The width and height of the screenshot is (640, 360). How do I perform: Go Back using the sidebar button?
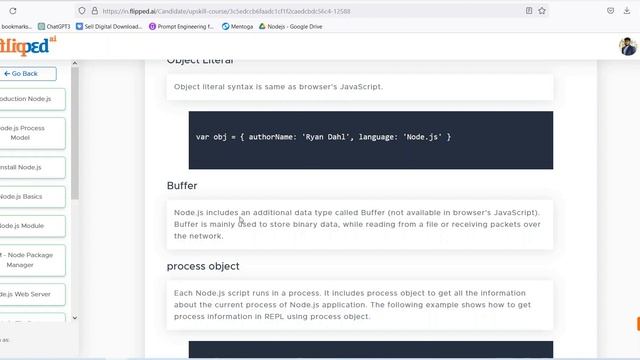28,74
